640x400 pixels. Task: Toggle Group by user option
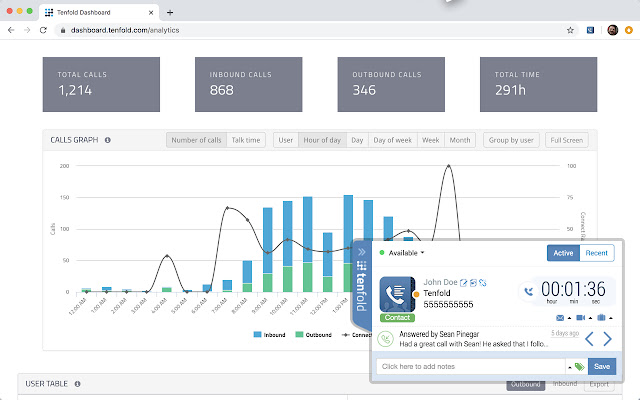click(x=510, y=141)
